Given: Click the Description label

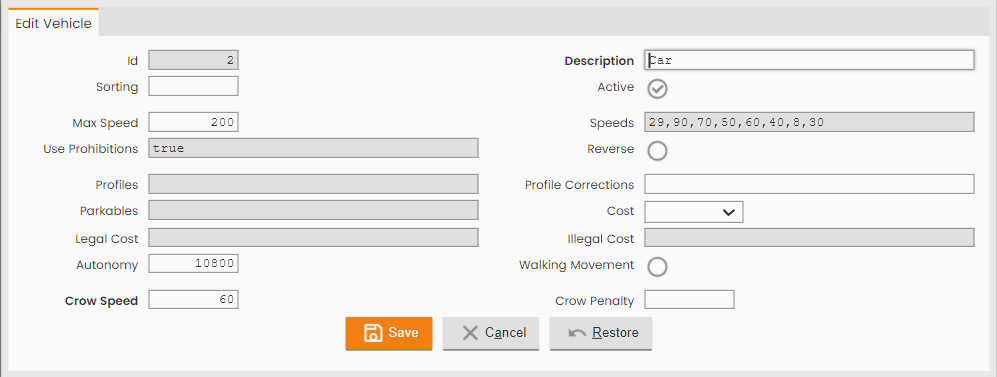Looking at the screenshot, I should 599,61.
